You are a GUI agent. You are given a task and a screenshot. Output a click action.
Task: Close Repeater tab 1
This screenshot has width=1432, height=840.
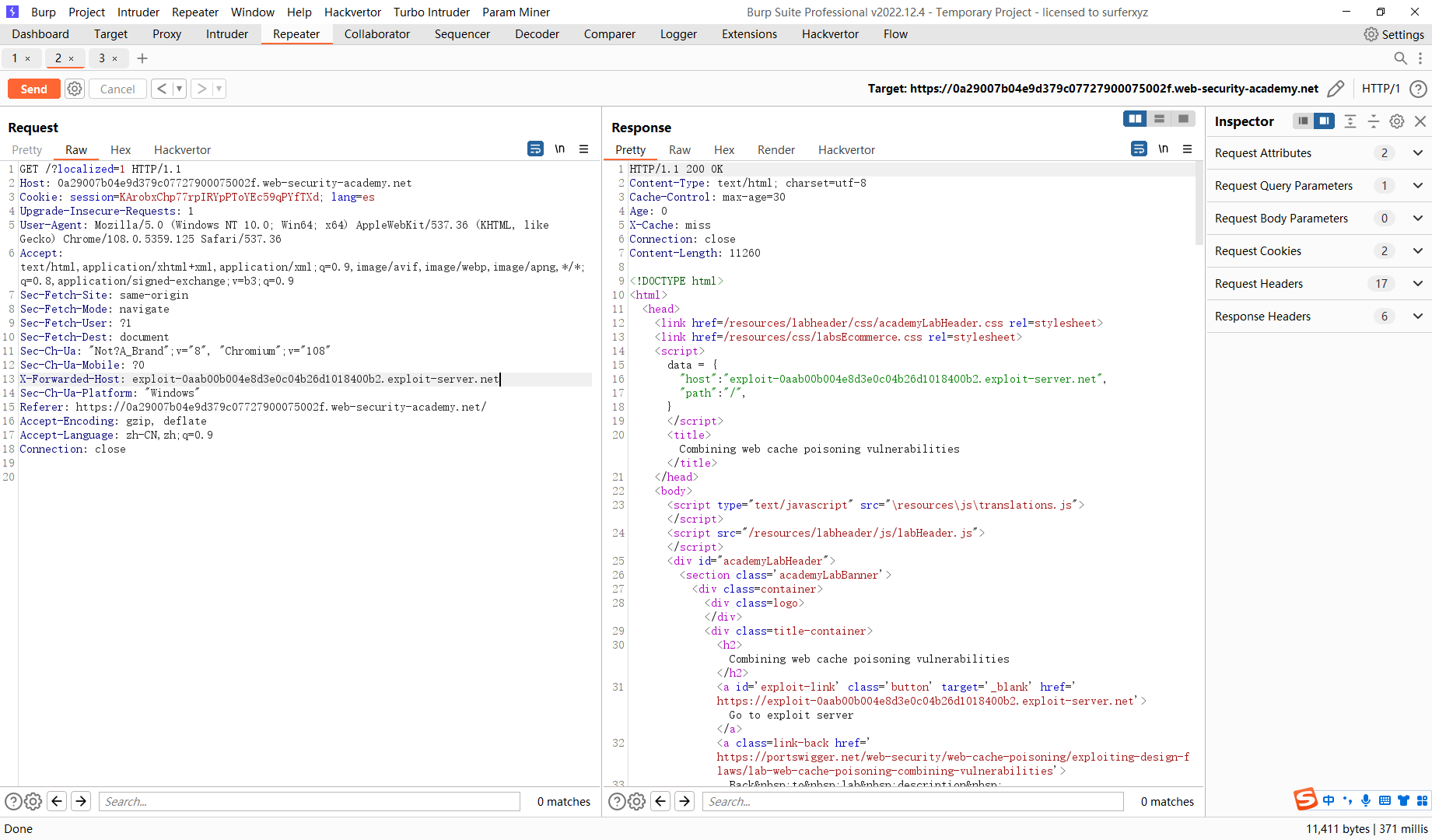[x=28, y=59]
